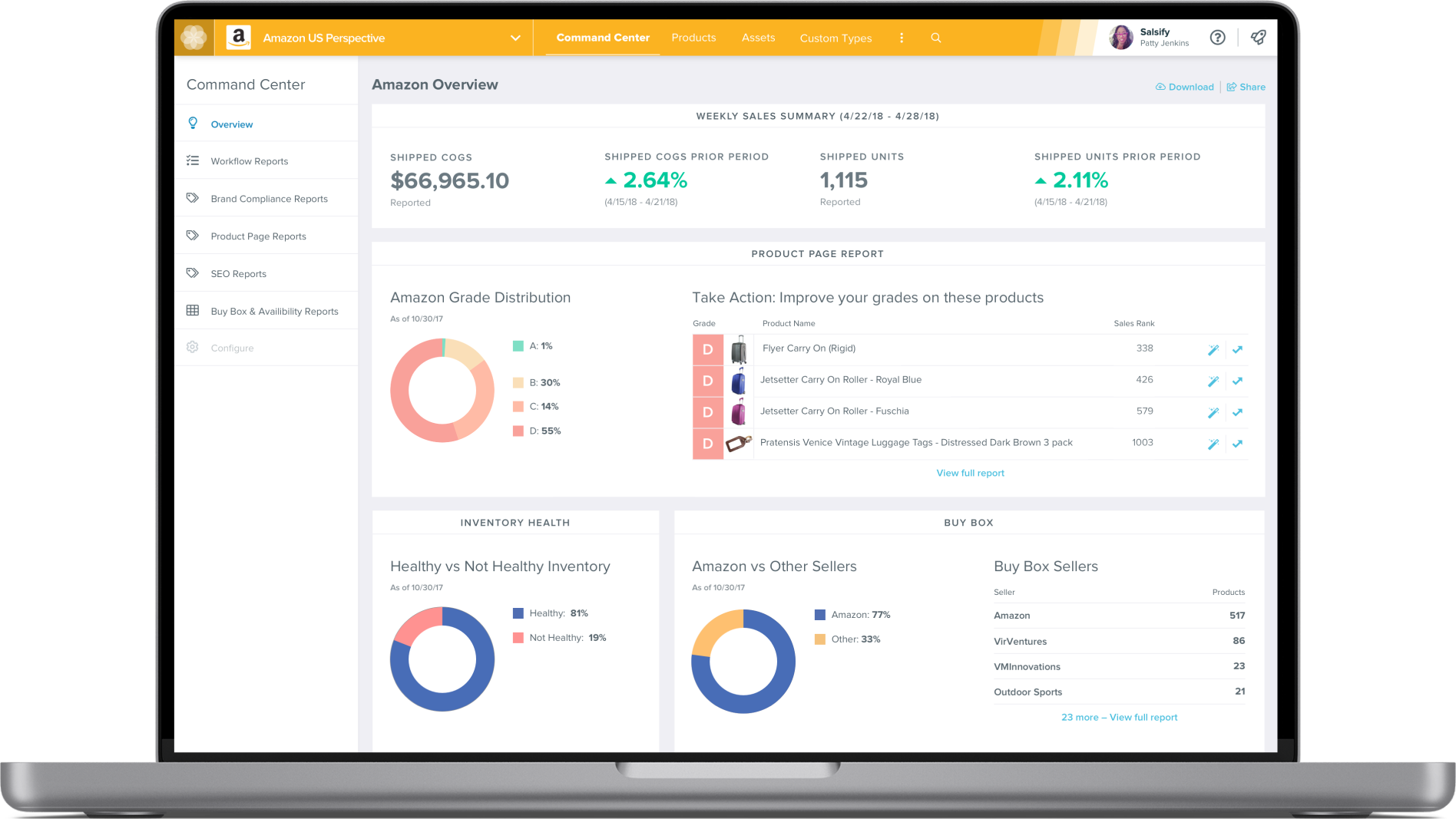
Task: Click the Buy Box table grid icon
Action: pyautogui.click(x=193, y=310)
